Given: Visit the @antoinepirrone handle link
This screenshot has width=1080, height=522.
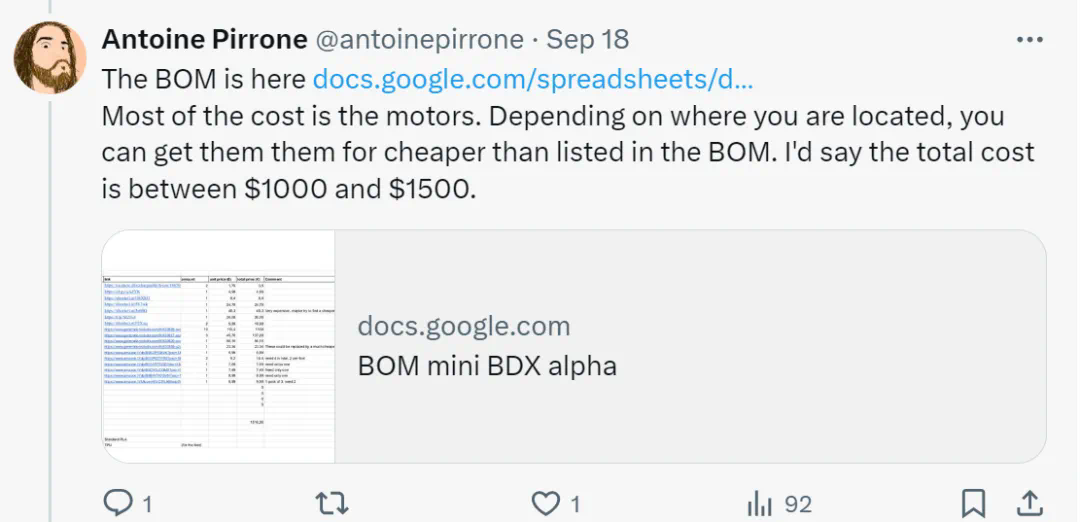Looking at the screenshot, I should 420,40.
